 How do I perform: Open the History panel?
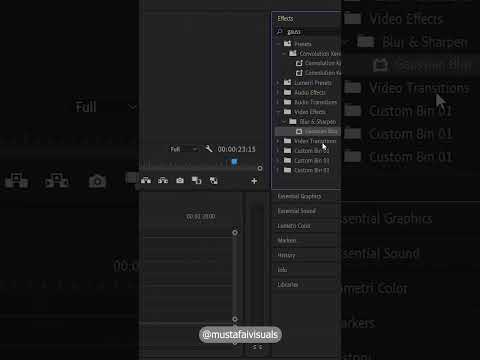point(286,255)
